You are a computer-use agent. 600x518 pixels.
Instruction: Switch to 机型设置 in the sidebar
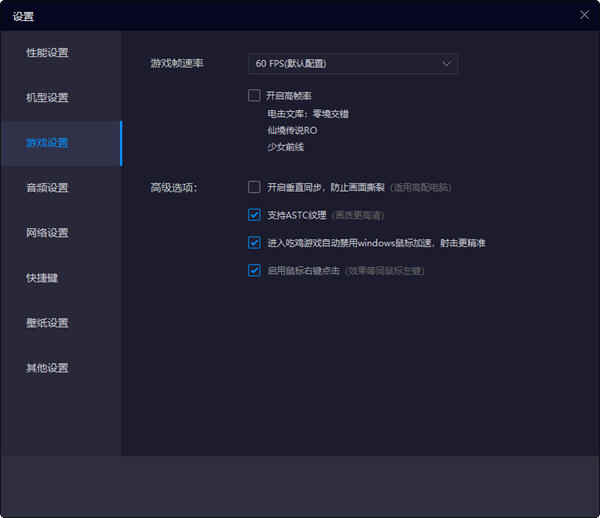coord(48,98)
